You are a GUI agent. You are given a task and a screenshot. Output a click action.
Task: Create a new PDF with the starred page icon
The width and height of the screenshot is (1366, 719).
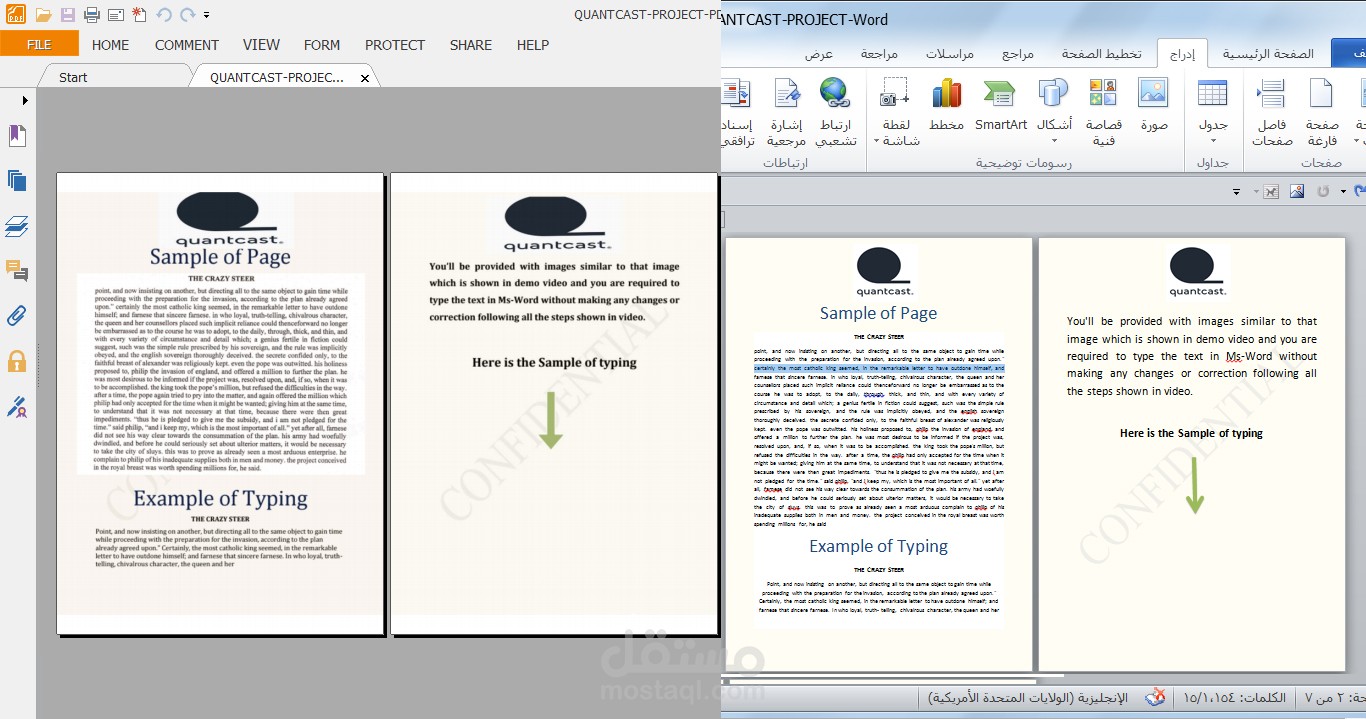tap(139, 15)
